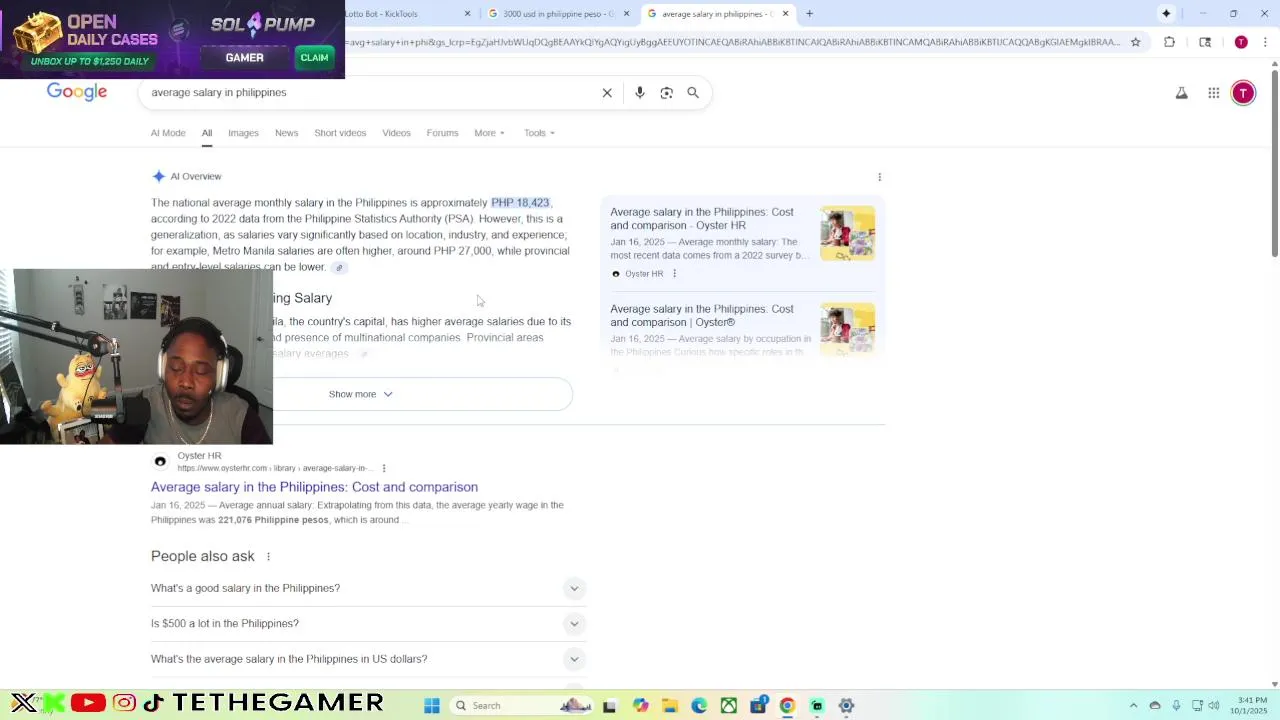Switch to Forums results tab
Screen dimensions: 1280x720
[442, 133]
